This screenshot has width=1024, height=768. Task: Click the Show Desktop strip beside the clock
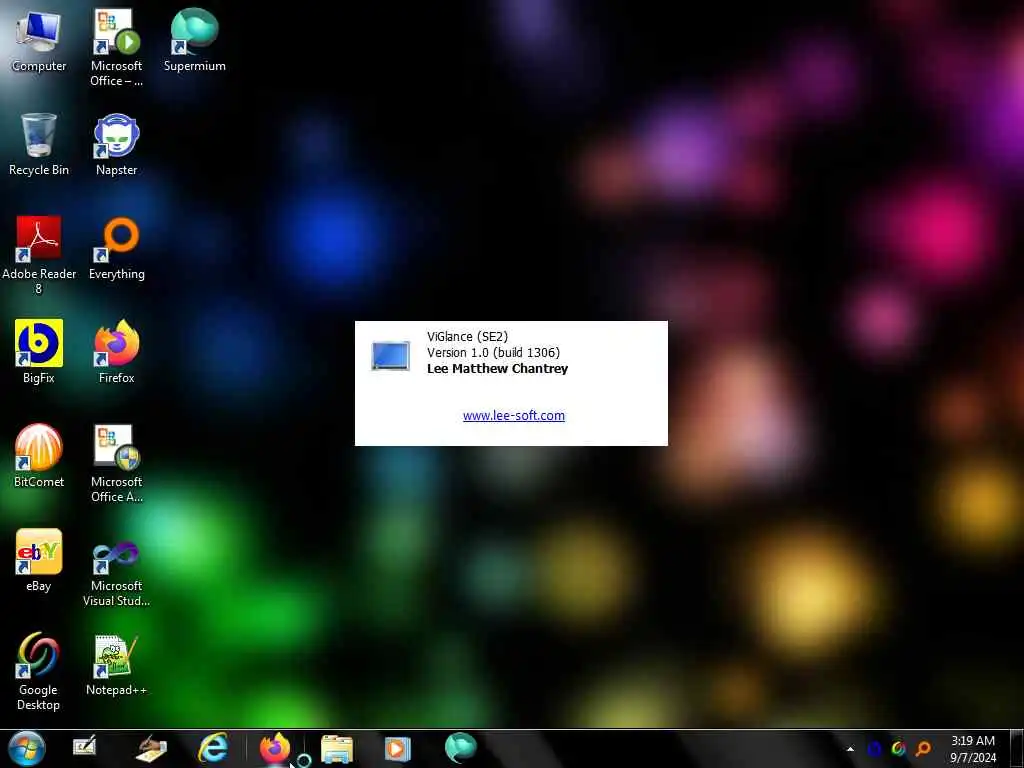[x=1017, y=748]
